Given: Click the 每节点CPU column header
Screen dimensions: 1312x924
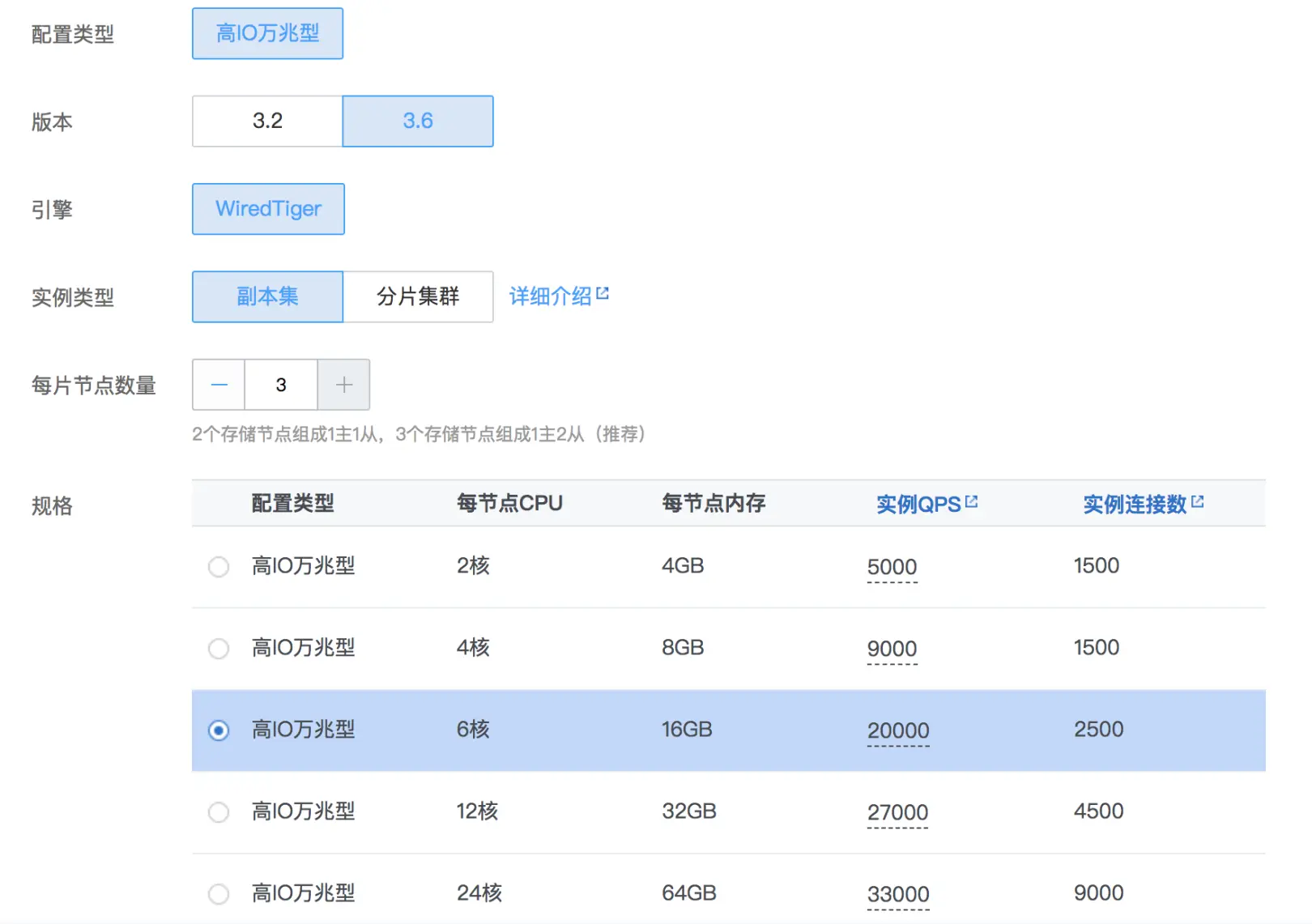Looking at the screenshot, I should [509, 504].
